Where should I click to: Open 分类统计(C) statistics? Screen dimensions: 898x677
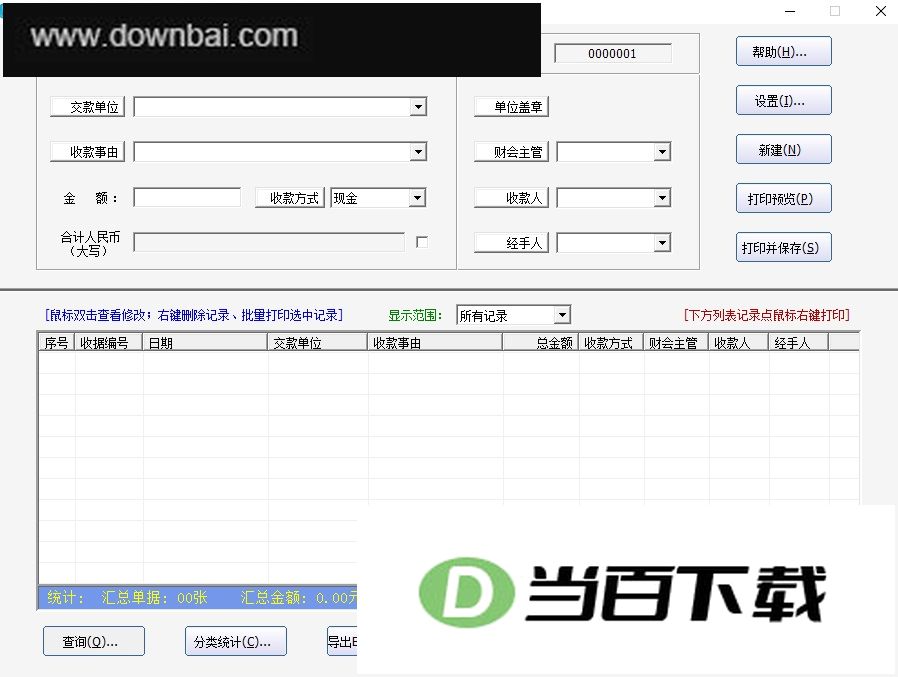[236, 641]
